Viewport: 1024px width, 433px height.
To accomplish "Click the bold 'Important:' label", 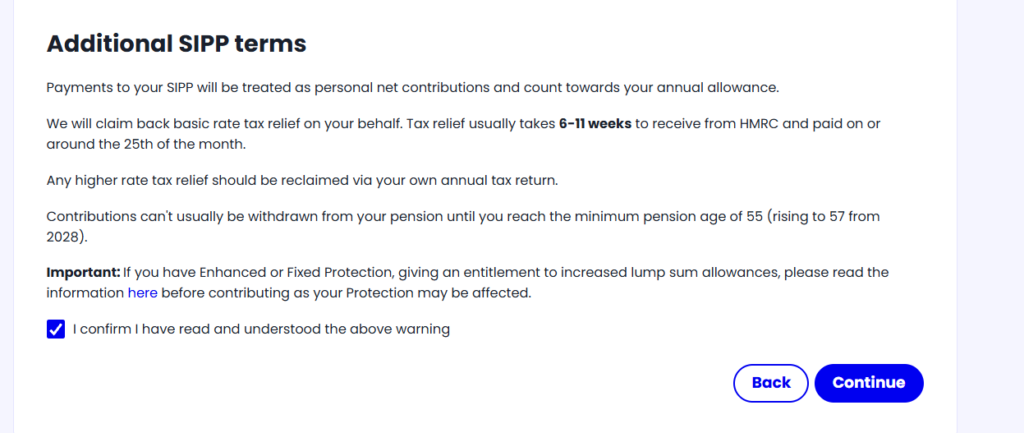I will pos(84,272).
